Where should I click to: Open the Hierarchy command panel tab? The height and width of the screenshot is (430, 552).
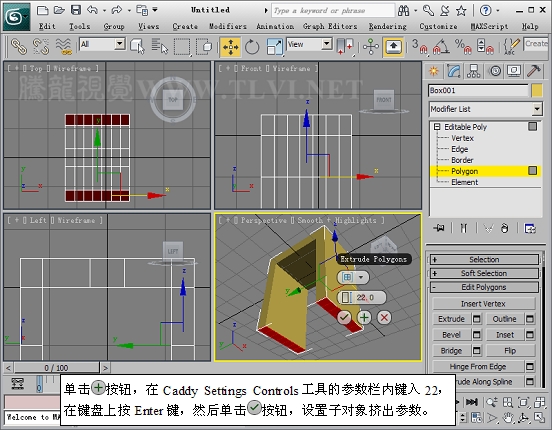click(473, 71)
